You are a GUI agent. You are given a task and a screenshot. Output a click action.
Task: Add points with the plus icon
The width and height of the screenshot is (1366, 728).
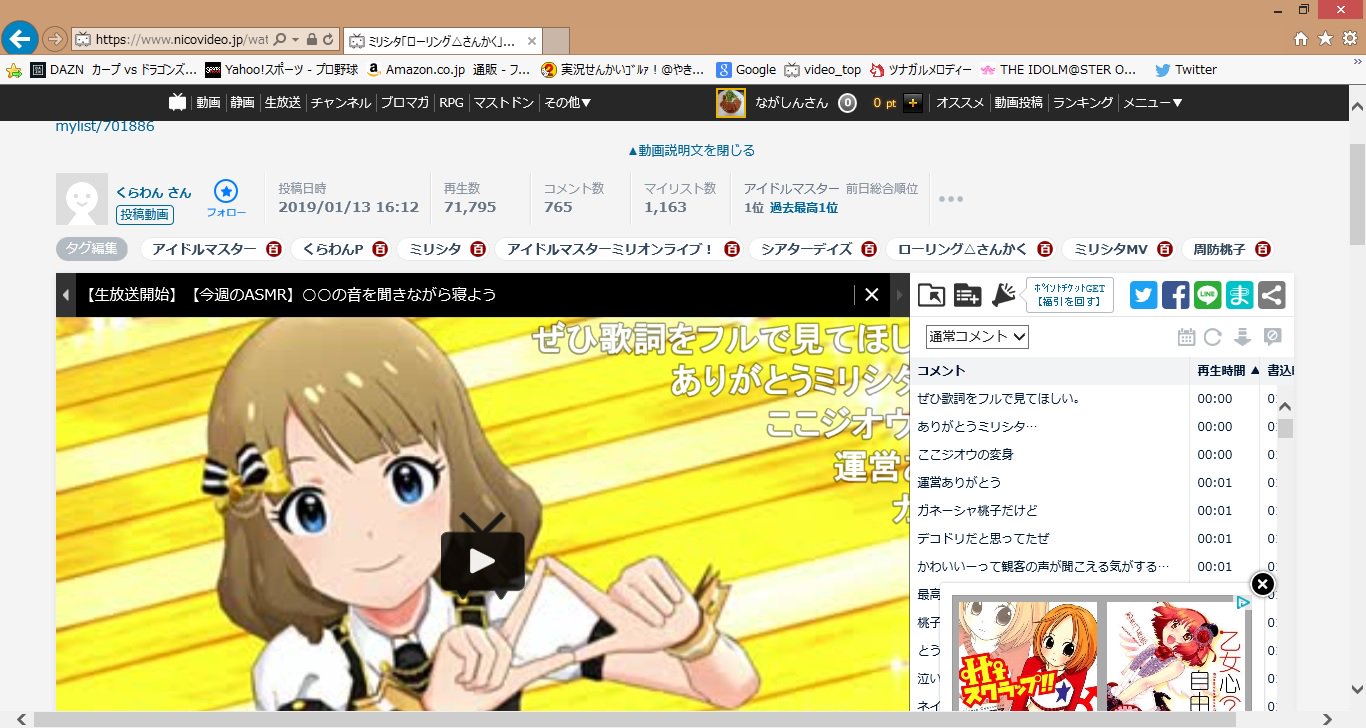[x=912, y=102]
